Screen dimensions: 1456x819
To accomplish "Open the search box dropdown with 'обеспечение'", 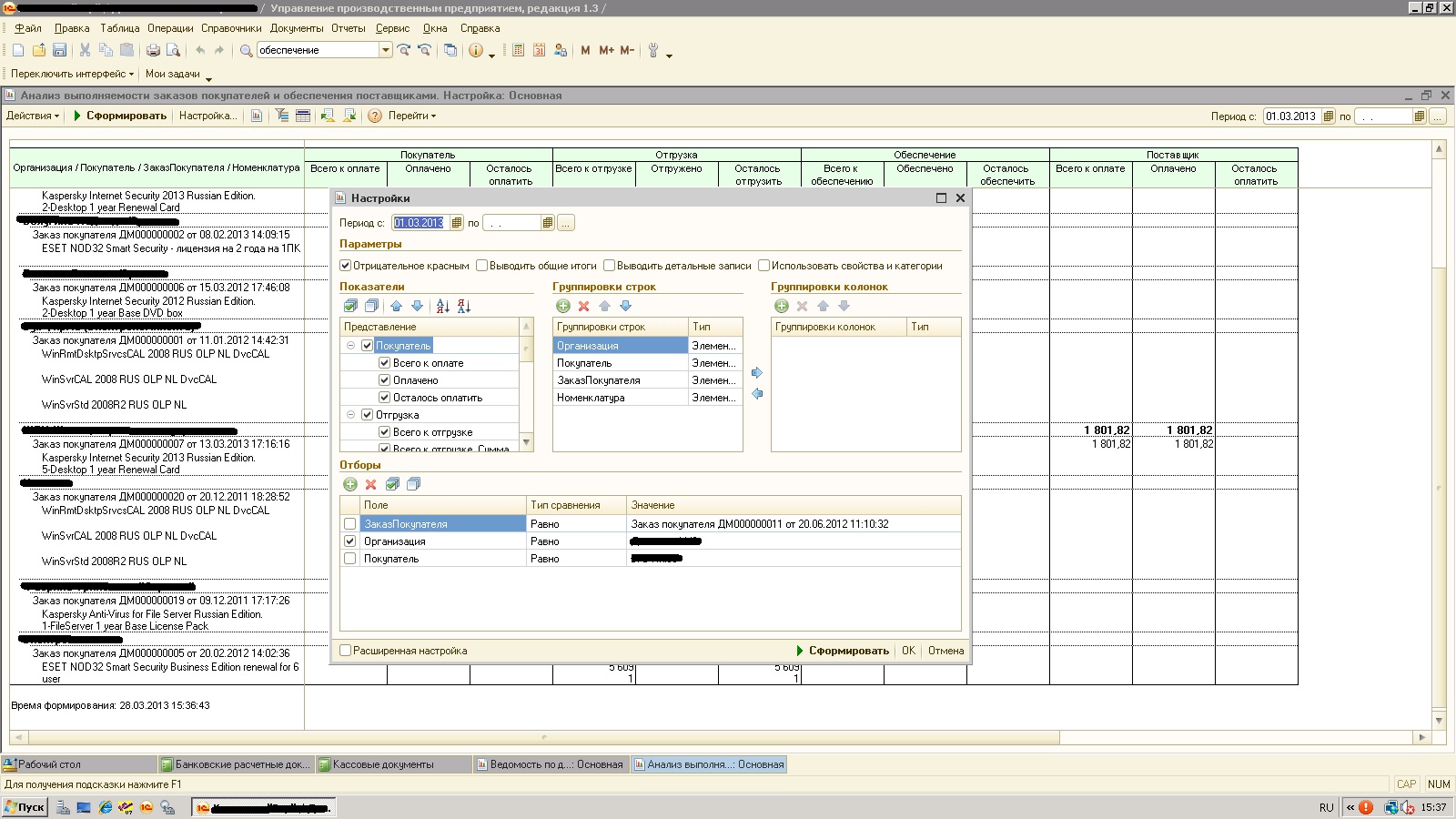I will [386, 51].
